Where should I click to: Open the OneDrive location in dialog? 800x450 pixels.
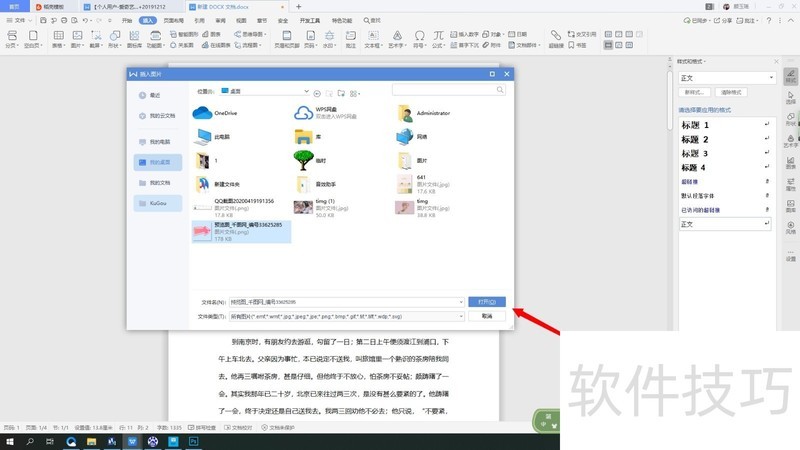[x=215, y=113]
